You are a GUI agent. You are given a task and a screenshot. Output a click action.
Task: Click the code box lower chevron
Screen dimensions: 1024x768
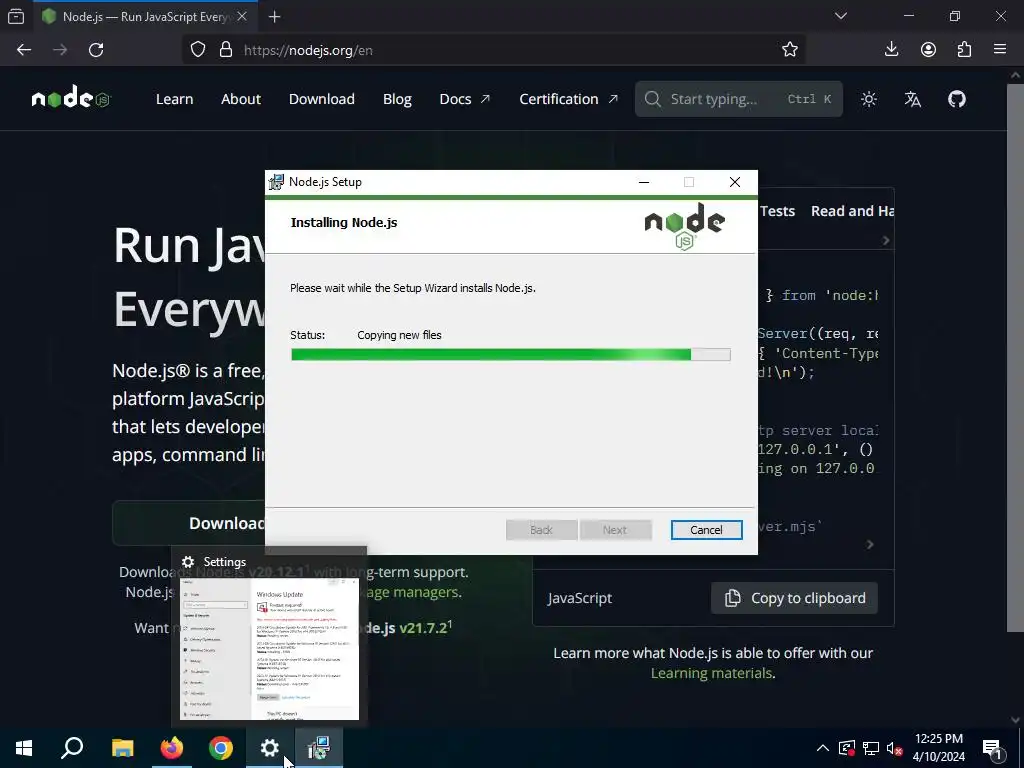[x=869, y=544]
